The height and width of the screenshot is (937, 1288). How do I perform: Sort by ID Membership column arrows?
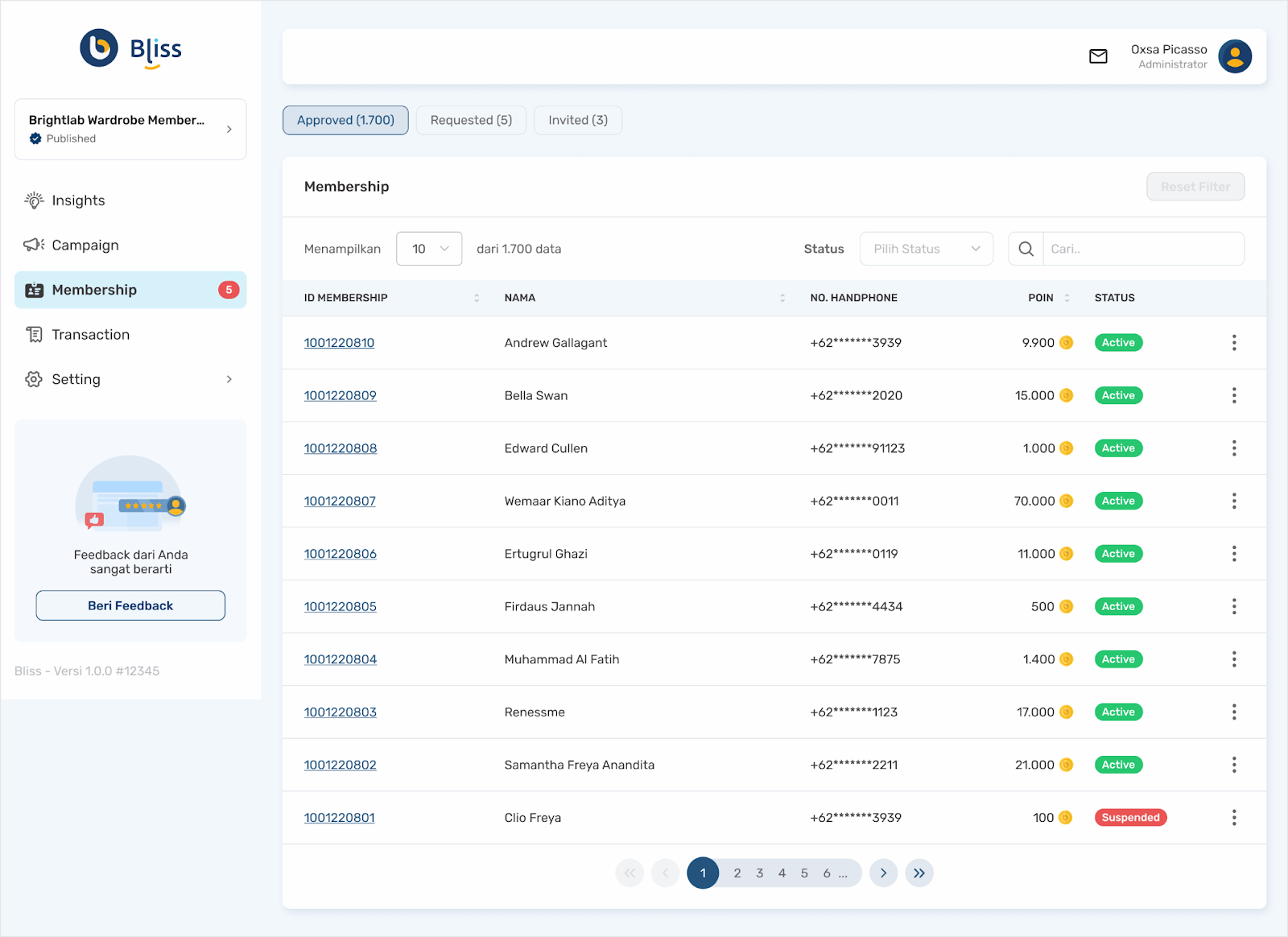pyautogui.click(x=477, y=298)
